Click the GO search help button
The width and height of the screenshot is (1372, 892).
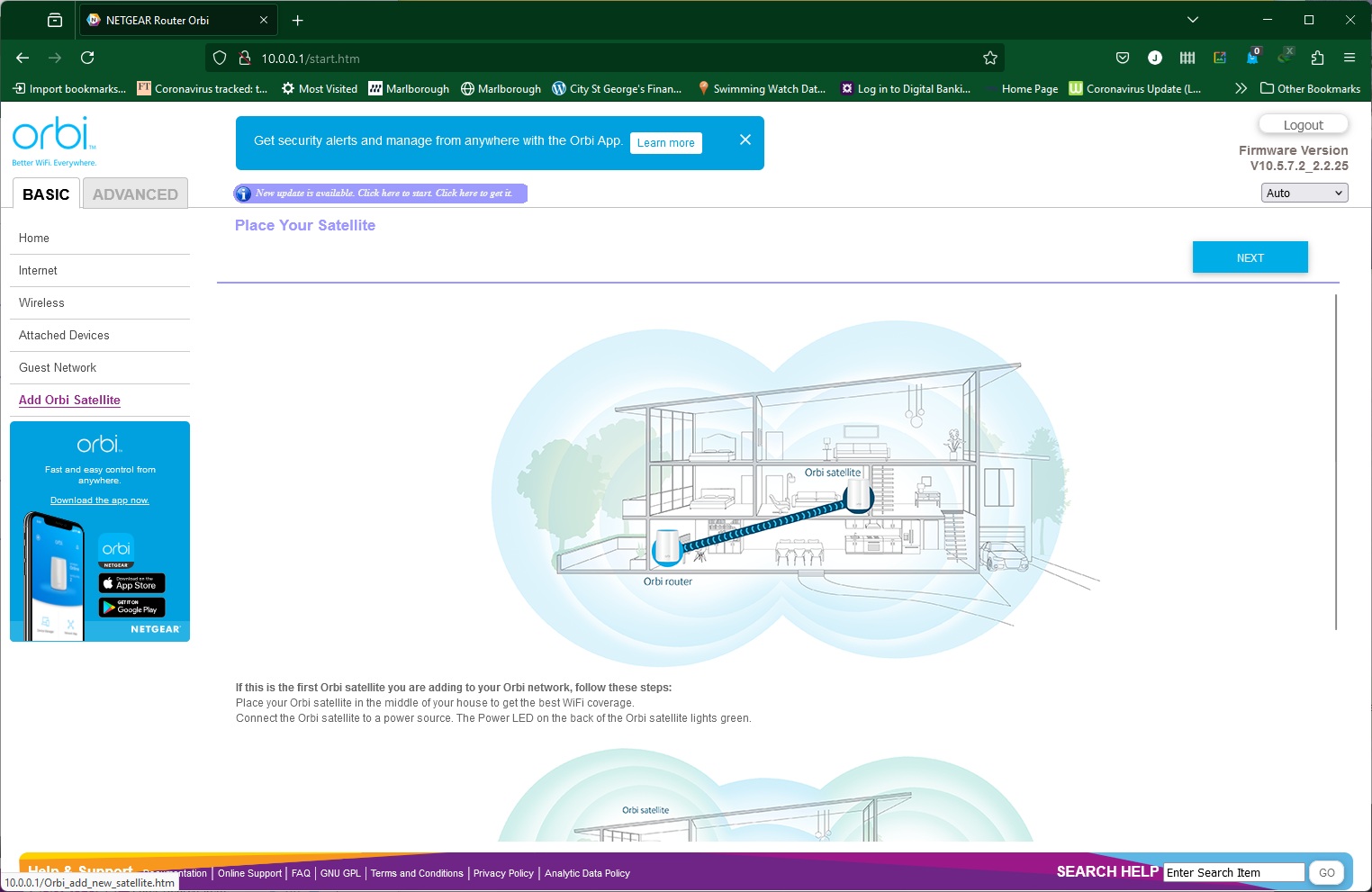[1326, 872]
